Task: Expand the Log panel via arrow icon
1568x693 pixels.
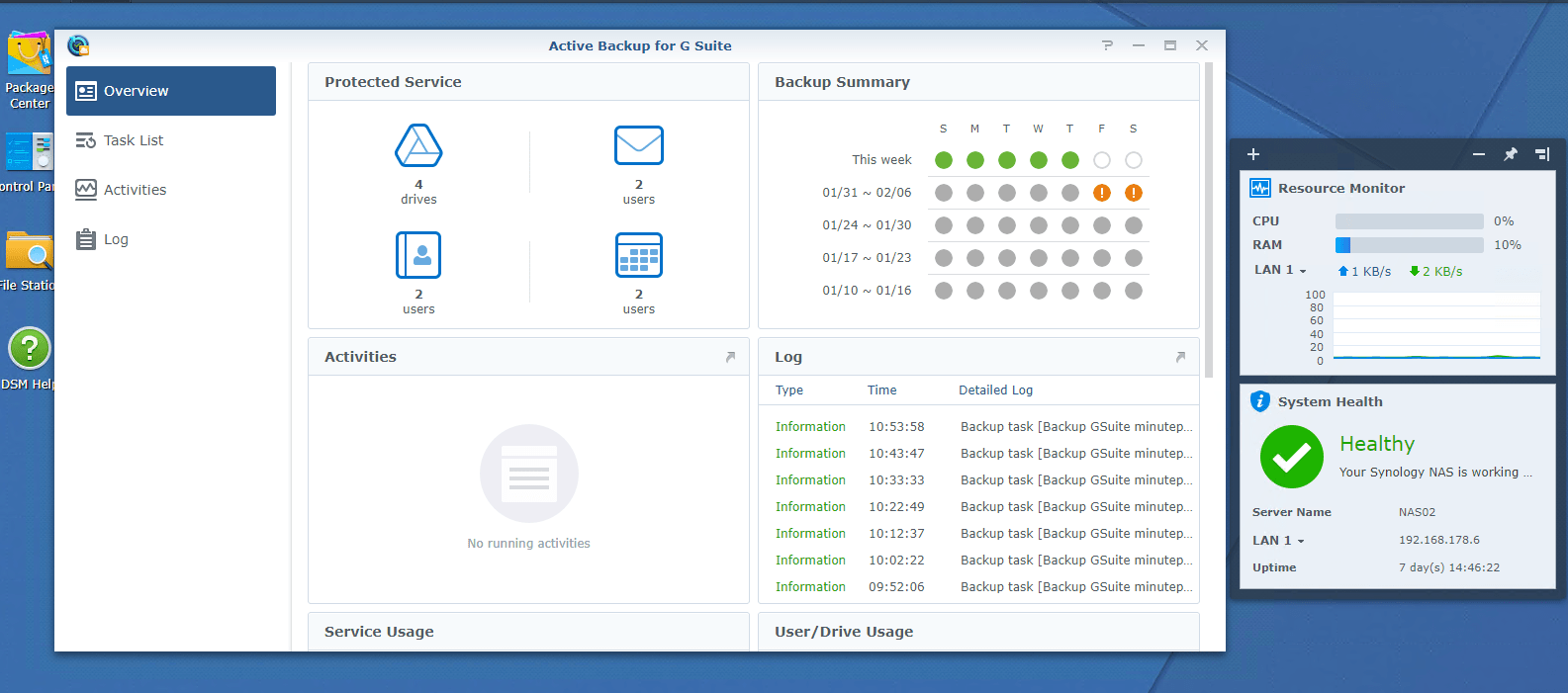Action: (x=1180, y=357)
